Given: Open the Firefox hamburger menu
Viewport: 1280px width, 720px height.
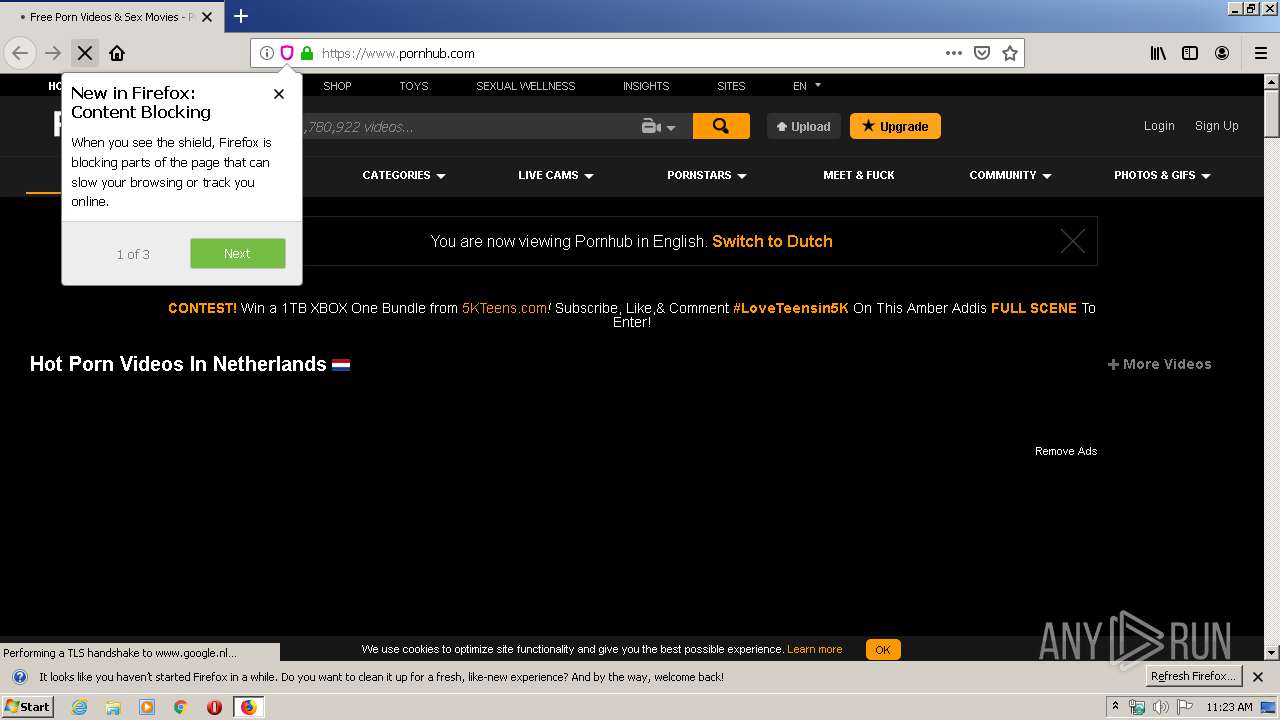Looking at the screenshot, I should pyautogui.click(x=1261, y=53).
